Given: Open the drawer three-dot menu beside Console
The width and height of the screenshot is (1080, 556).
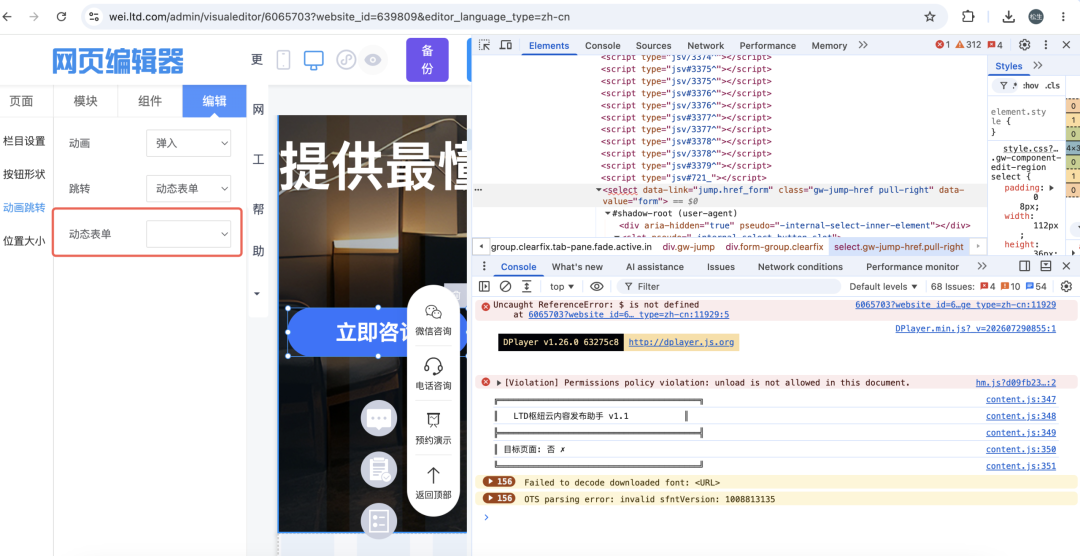Looking at the screenshot, I should coord(484,267).
